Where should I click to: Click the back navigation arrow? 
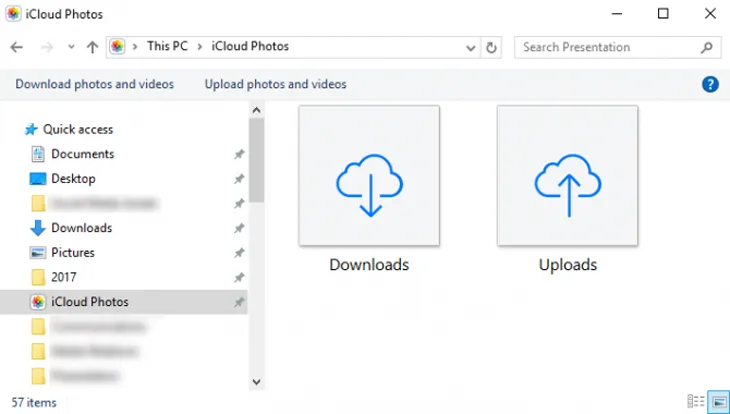[16, 47]
